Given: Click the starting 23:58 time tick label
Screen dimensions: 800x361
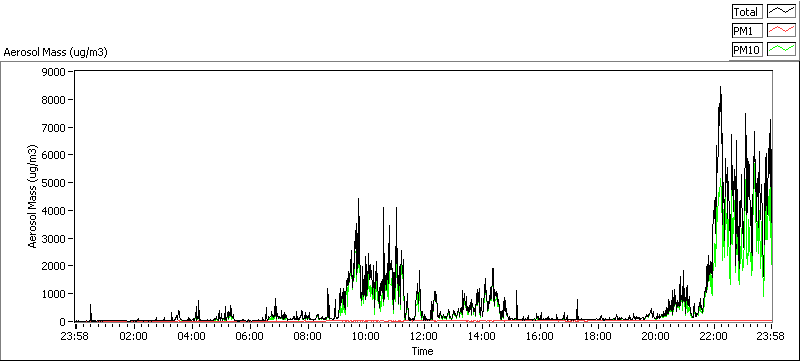Looking at the screenshot, I should tap(75, 337).
